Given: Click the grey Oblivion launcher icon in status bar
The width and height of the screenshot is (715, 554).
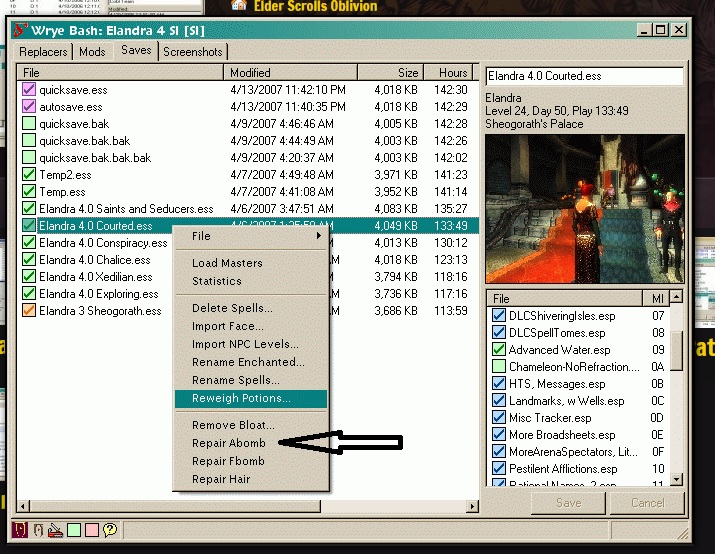Looking at the screenshot, I should tap(38, 529).
